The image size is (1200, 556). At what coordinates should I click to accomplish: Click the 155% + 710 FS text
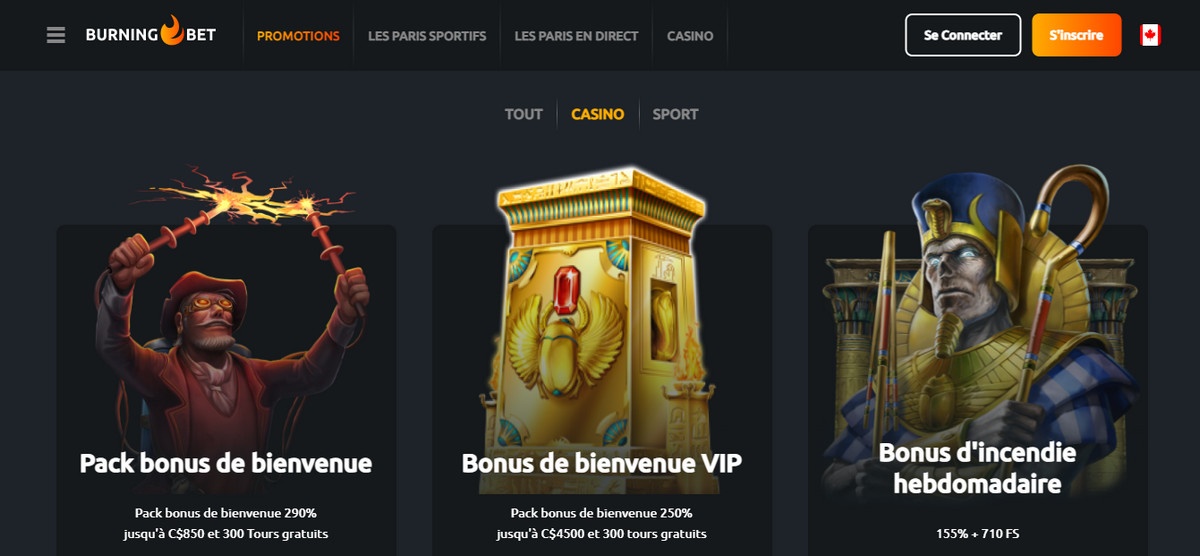pyautogui.click(x=978, y=533)
